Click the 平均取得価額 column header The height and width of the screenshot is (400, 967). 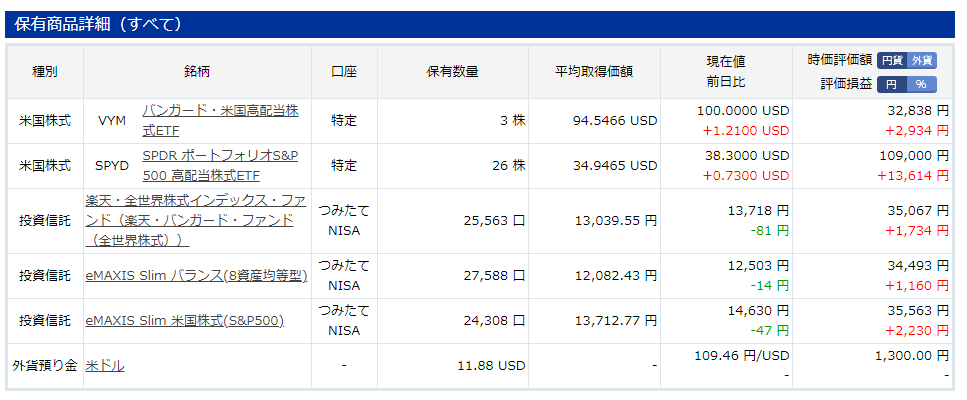point(594,71)
